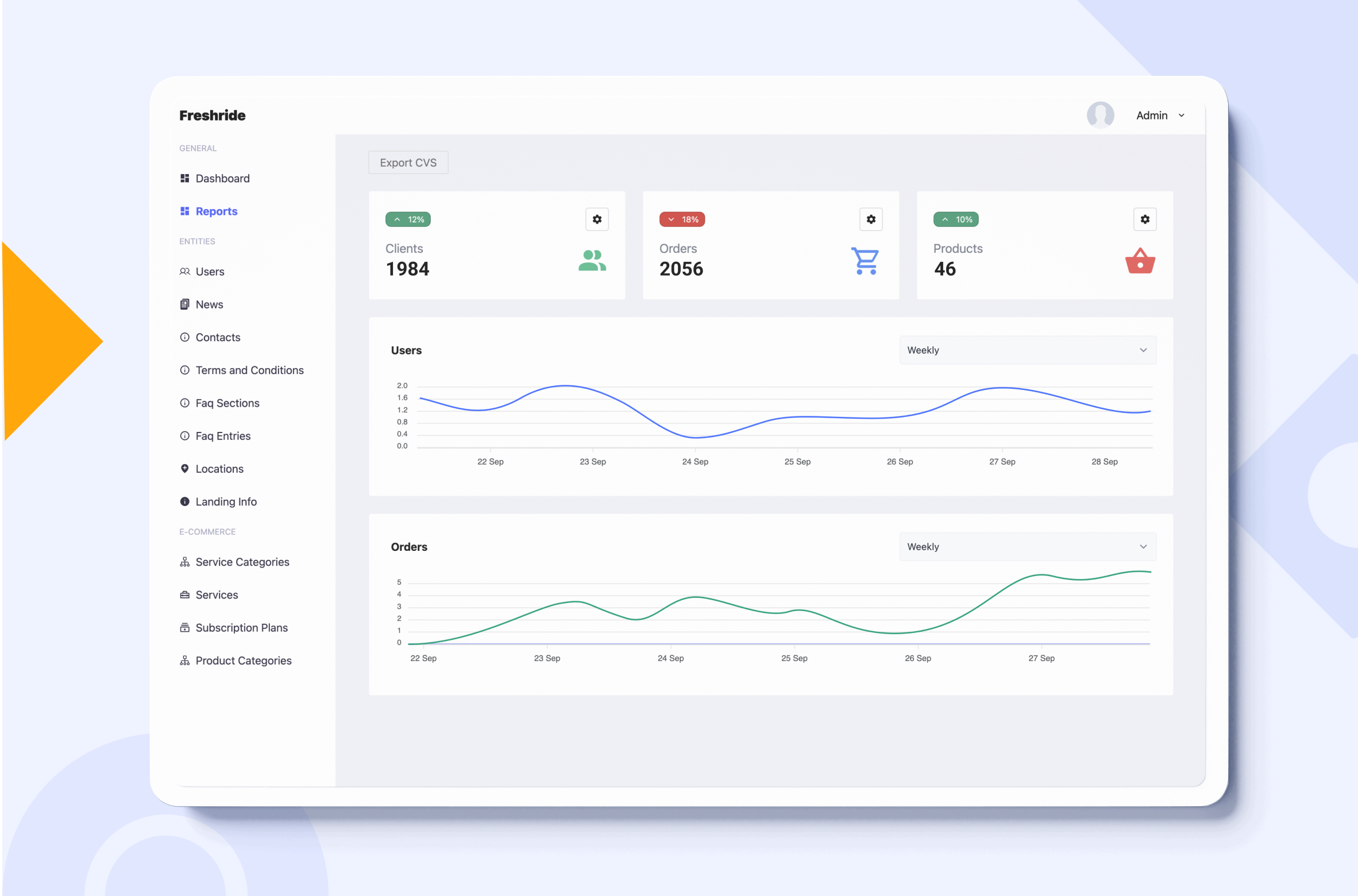This screenshot has height=896, width=1358.
Task: Click the Faq Sections info icon
Action: [x=184, y=403]
